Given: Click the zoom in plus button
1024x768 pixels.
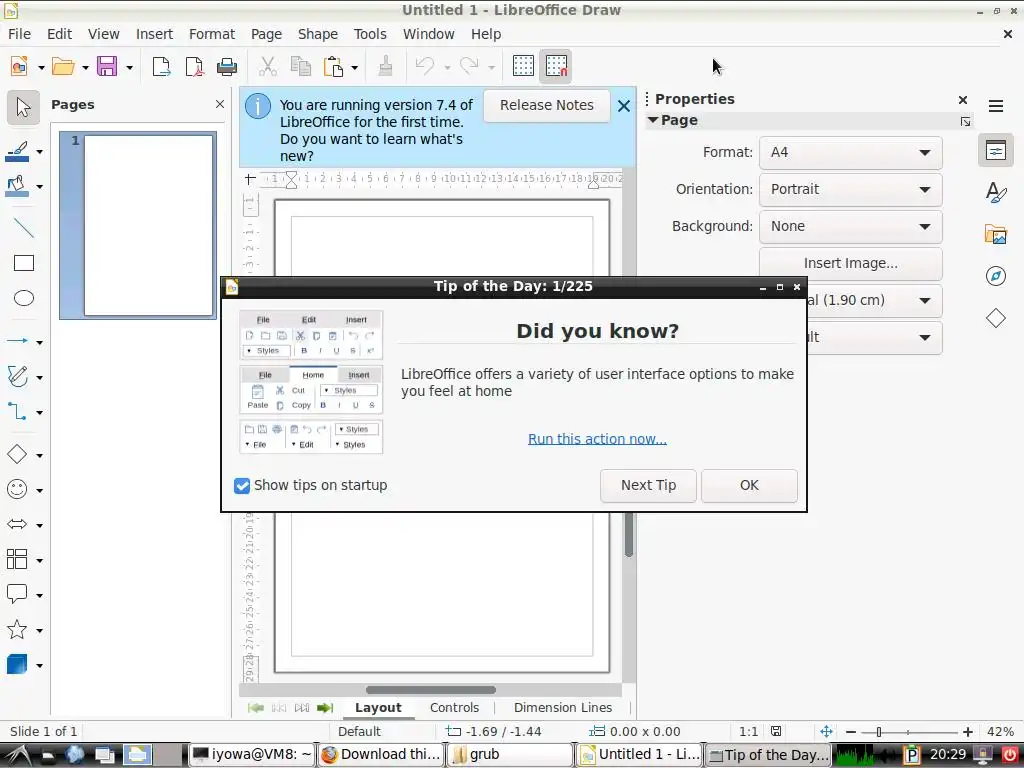Looking at the screenshot, I should [968, 732].
